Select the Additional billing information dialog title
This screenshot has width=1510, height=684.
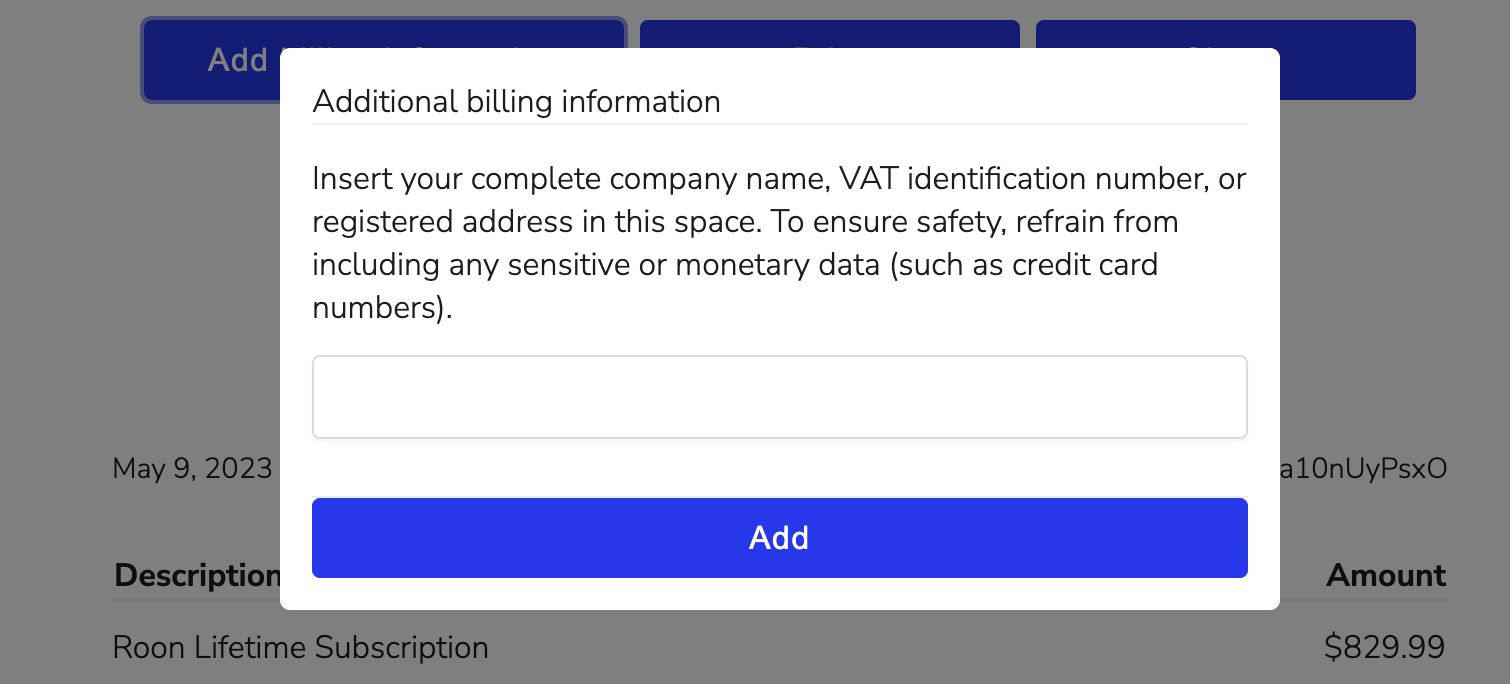click(516, 102)
